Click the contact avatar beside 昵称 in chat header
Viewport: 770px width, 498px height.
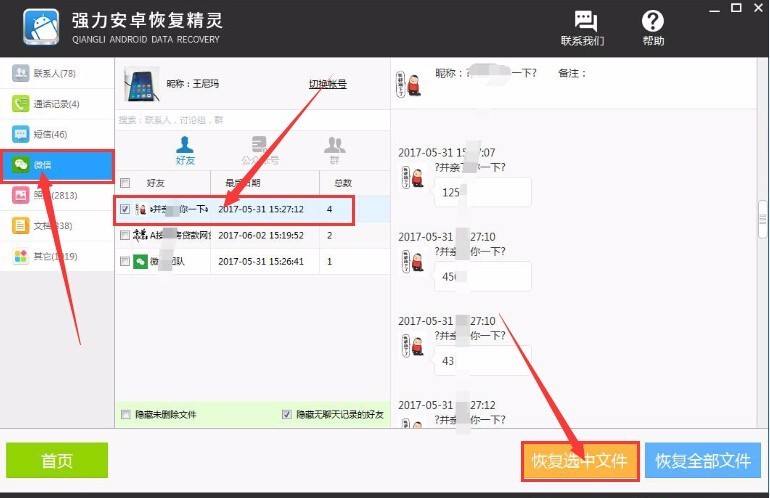[410, 84]
